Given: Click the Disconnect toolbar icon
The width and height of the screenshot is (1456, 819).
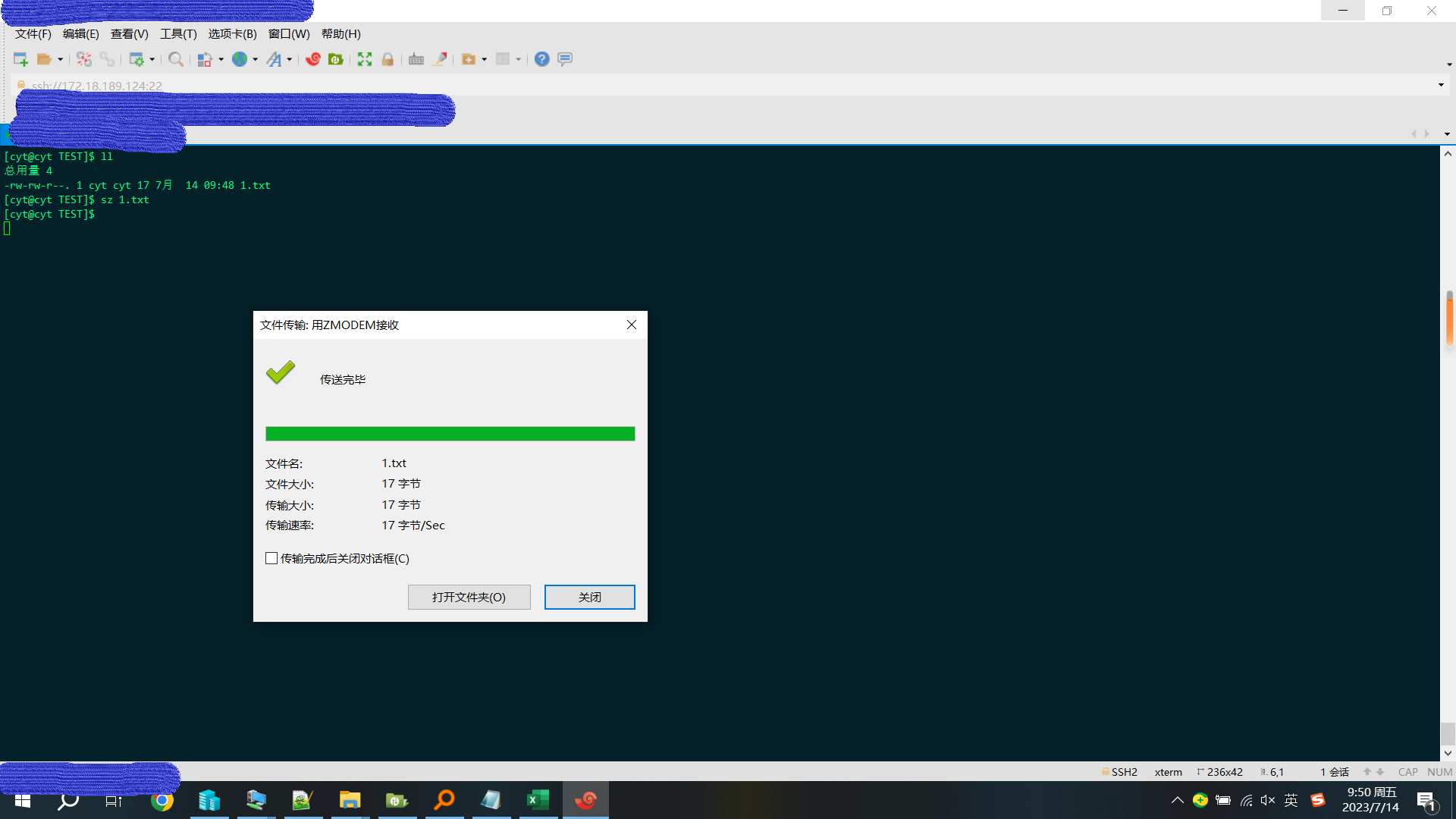Looking at the screenshot, I should pyautogui.click(x=84, y=59).
